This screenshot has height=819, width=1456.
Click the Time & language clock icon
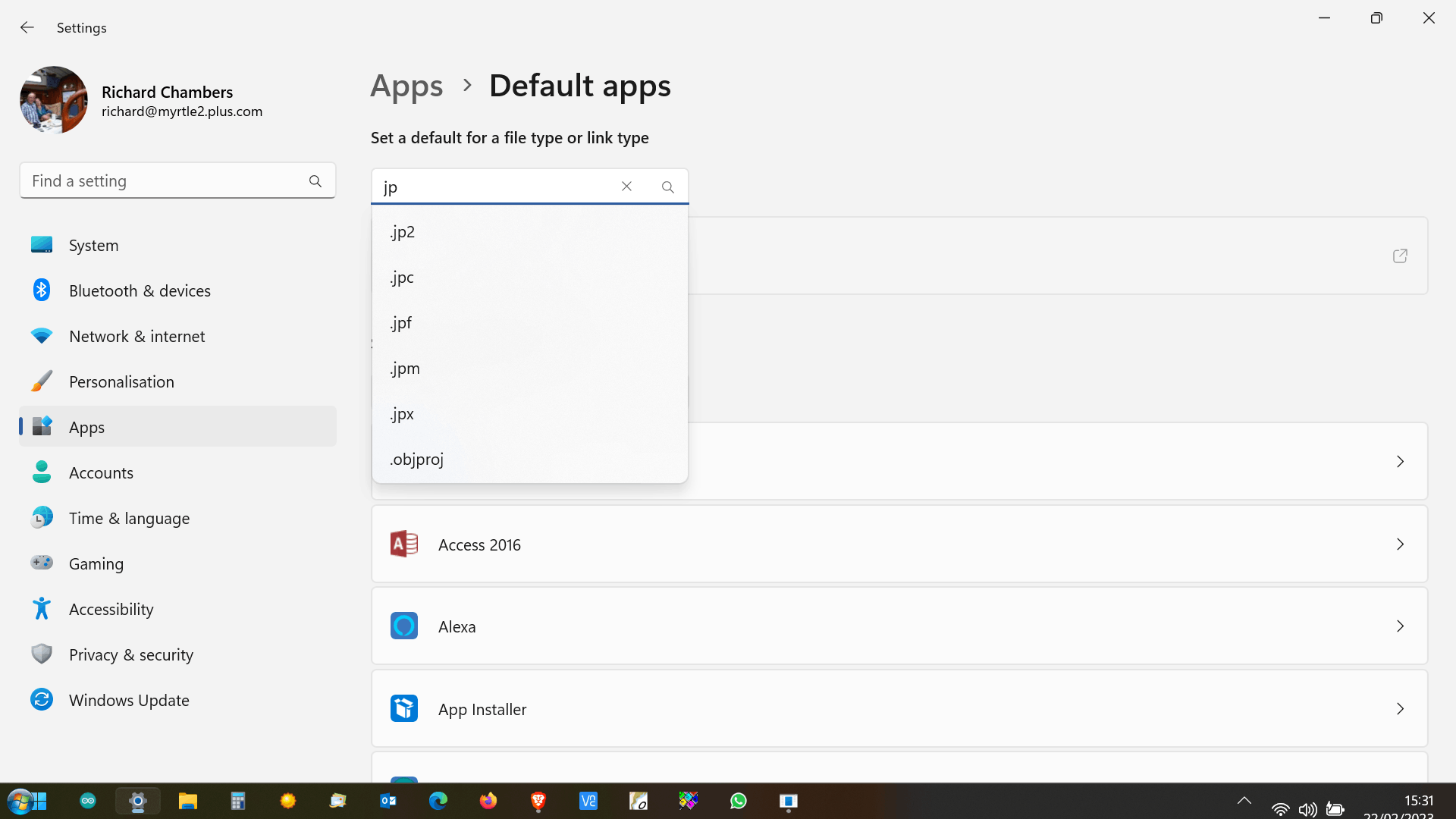pos(42,517)
